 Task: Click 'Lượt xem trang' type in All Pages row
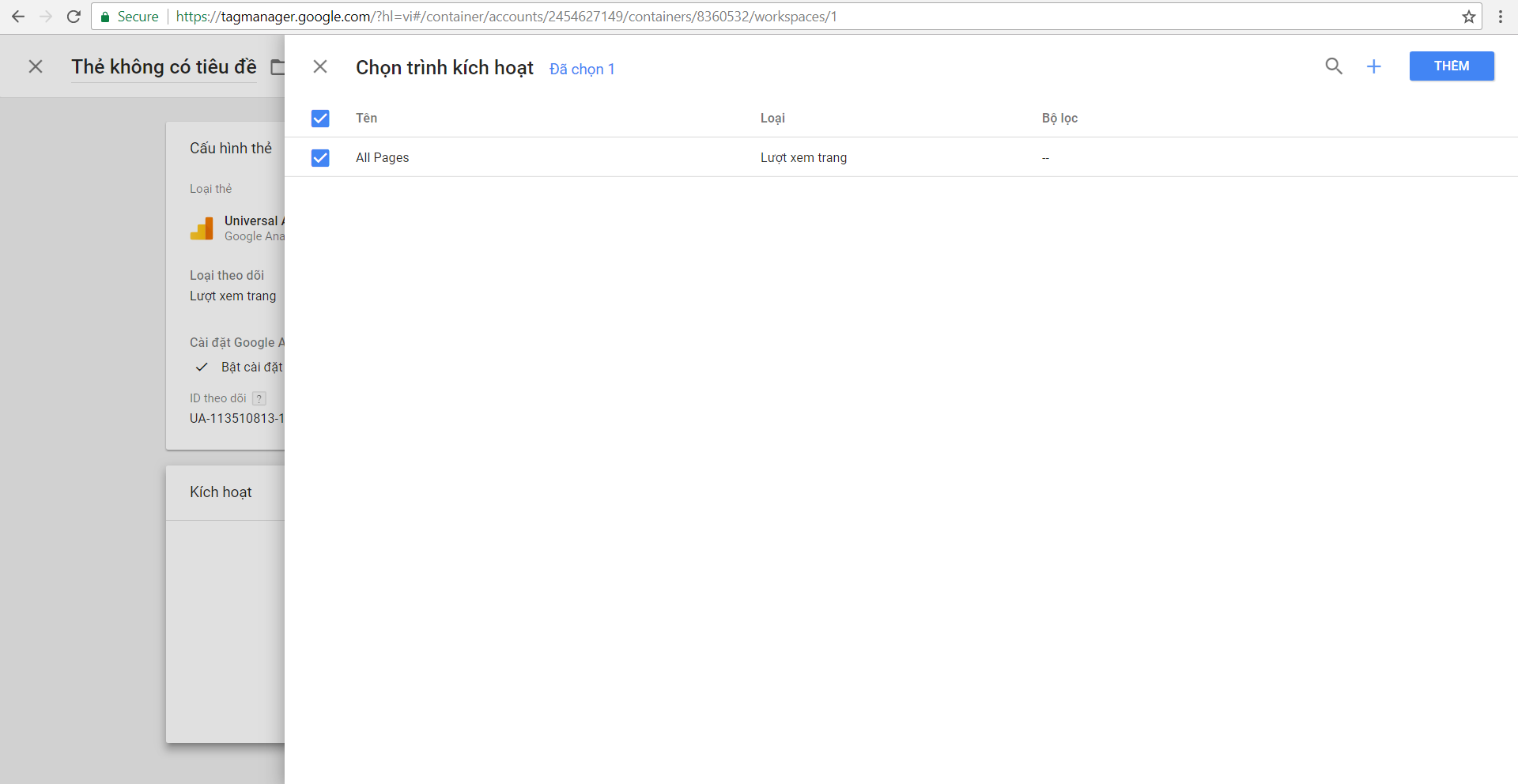click(803, 158)
